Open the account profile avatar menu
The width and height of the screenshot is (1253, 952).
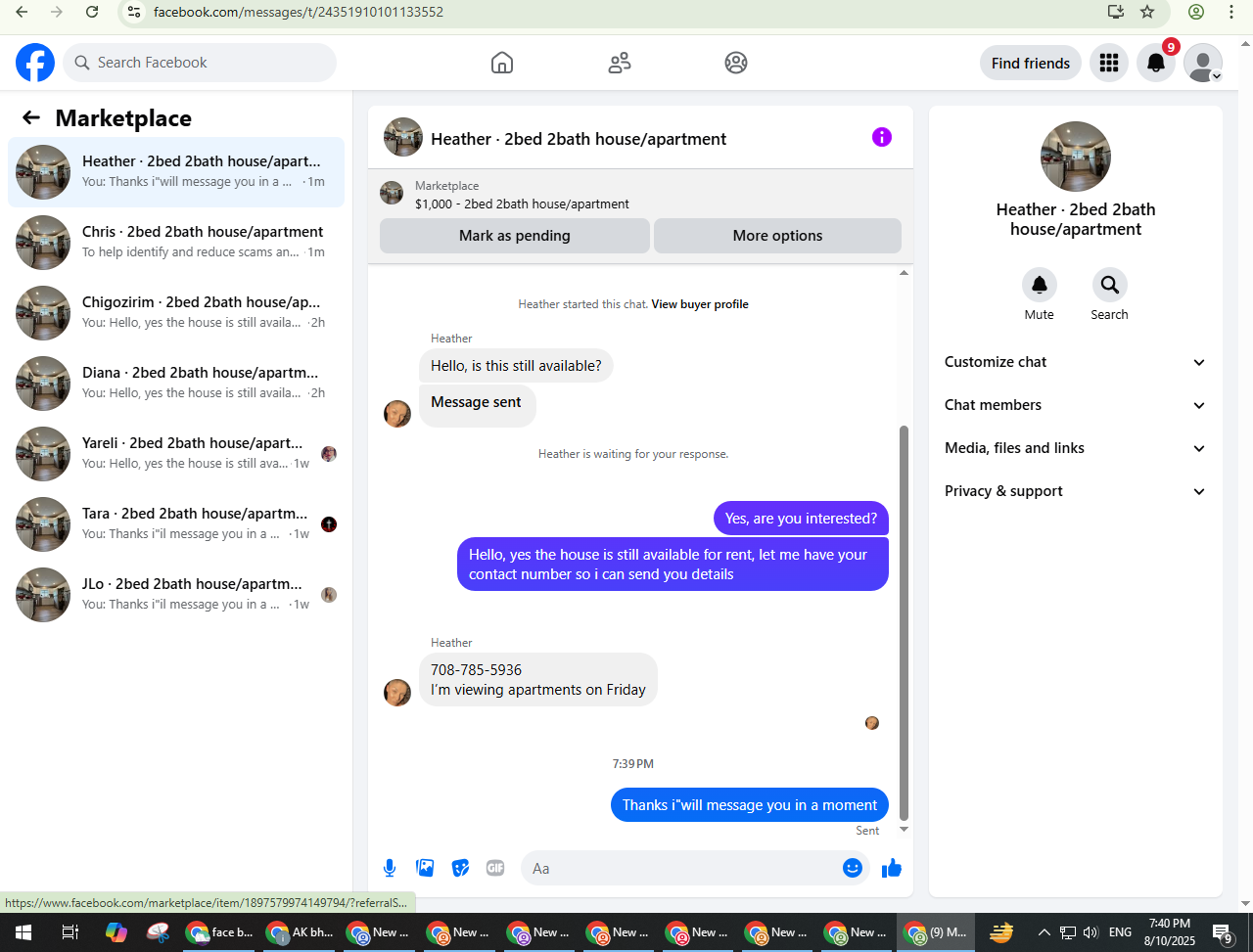click(1203, 63)
